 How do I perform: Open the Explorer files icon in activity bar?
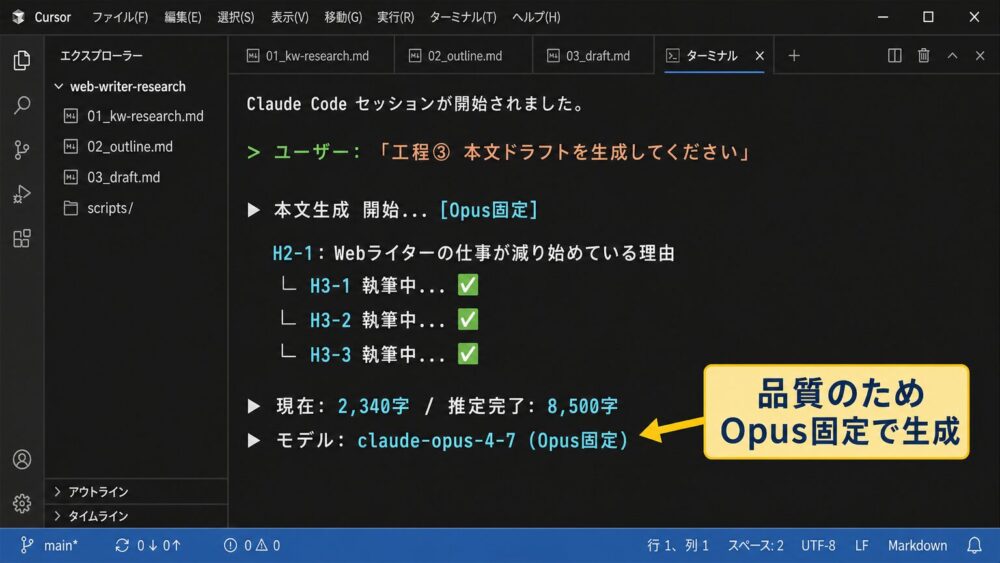(x=22, y=60)
